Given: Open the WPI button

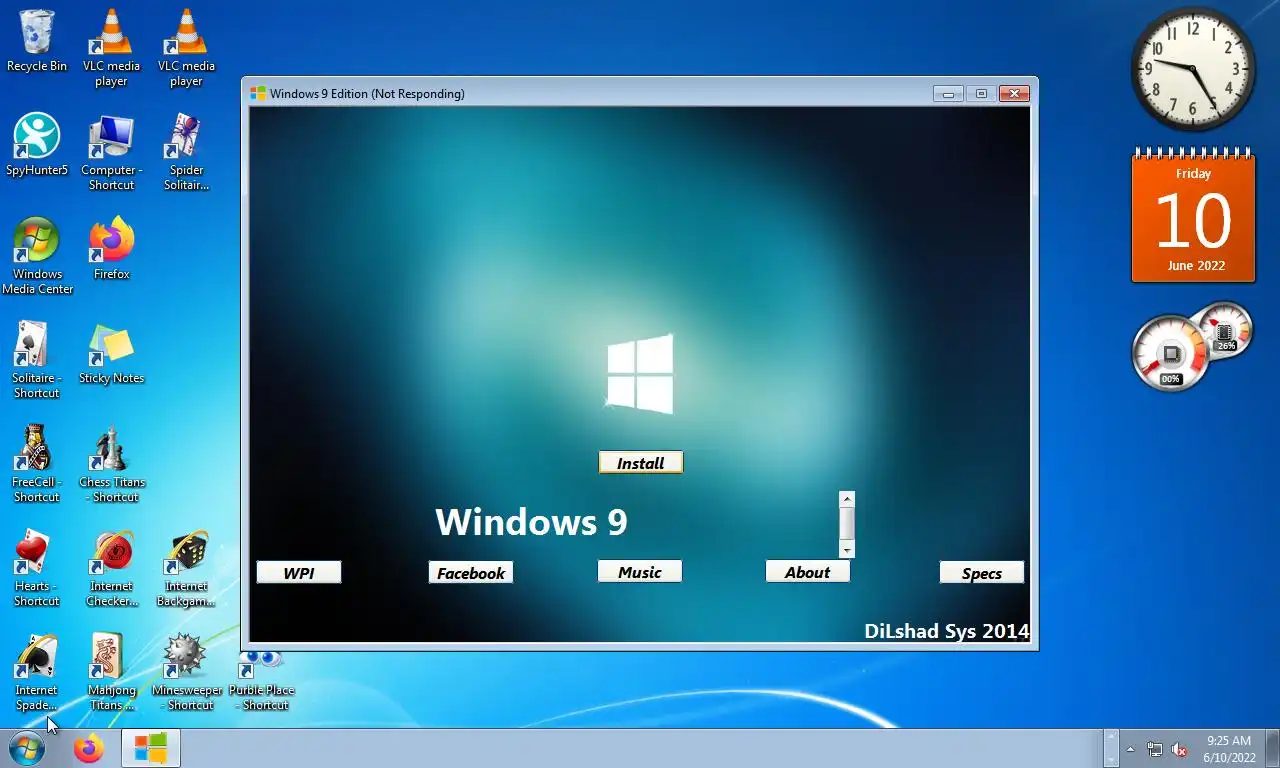Looking at the screenshot, I should pos(299,572).
